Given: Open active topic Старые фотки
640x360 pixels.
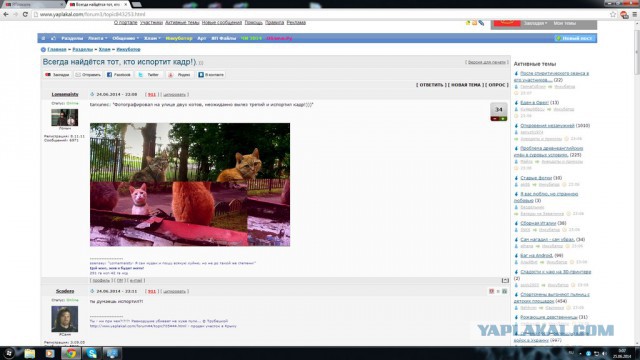Looking at the screenshot, I should pyautogui.click(x=536, y=178).
